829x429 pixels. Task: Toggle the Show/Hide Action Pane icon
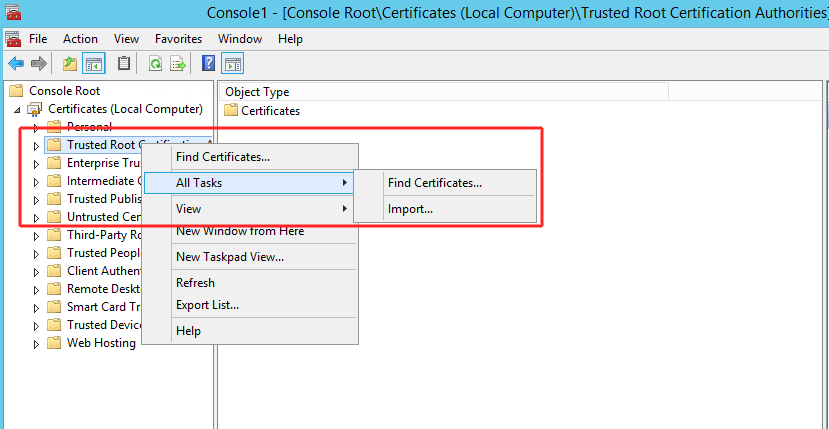click(x=232, y=64)
